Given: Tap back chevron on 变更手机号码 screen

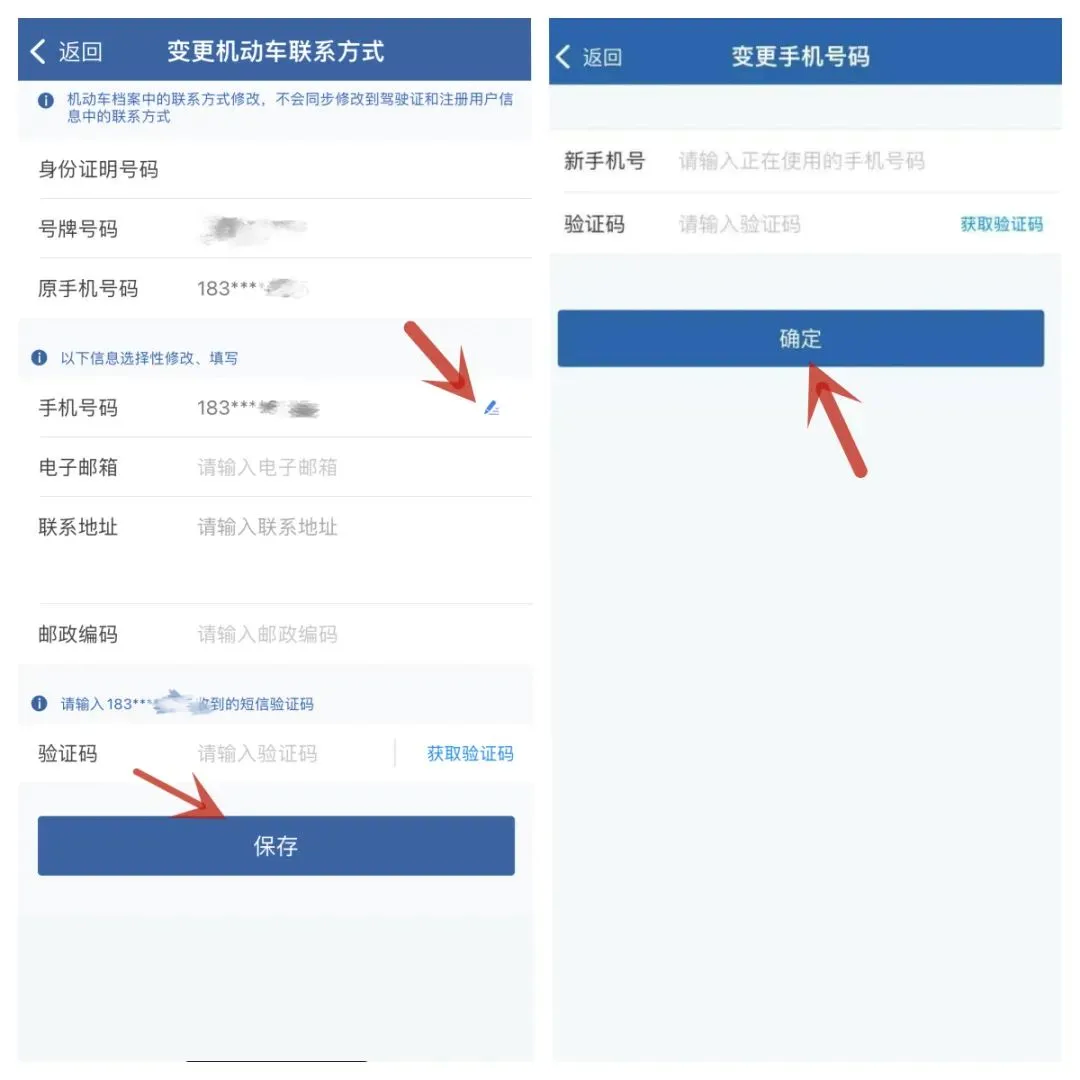Looking at the screenshot, I should (563, 56).
